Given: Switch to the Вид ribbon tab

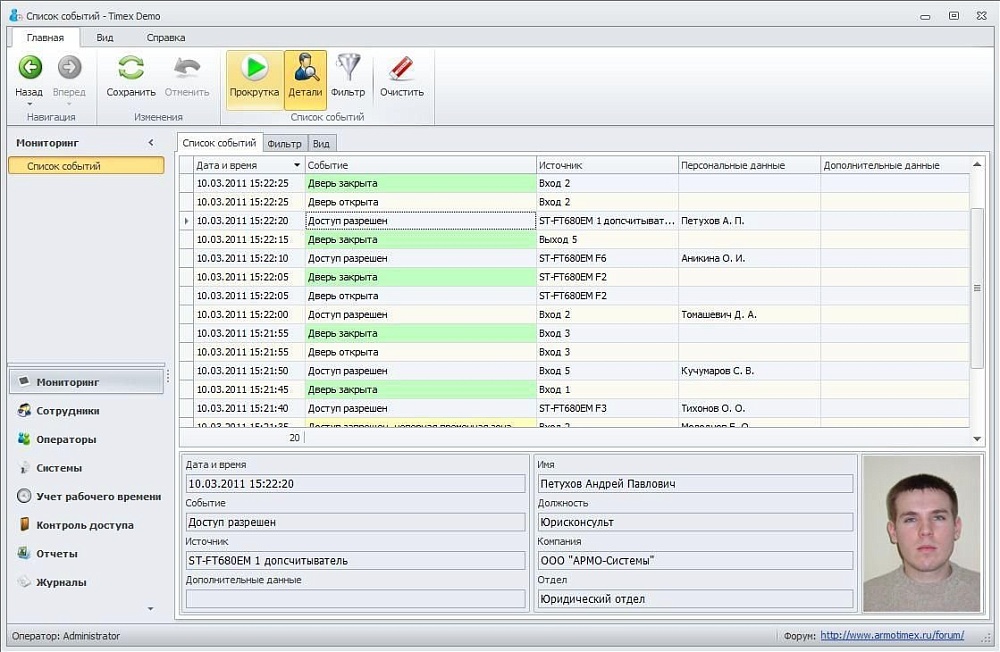Looking at the screenshot, I should (105, 38).
